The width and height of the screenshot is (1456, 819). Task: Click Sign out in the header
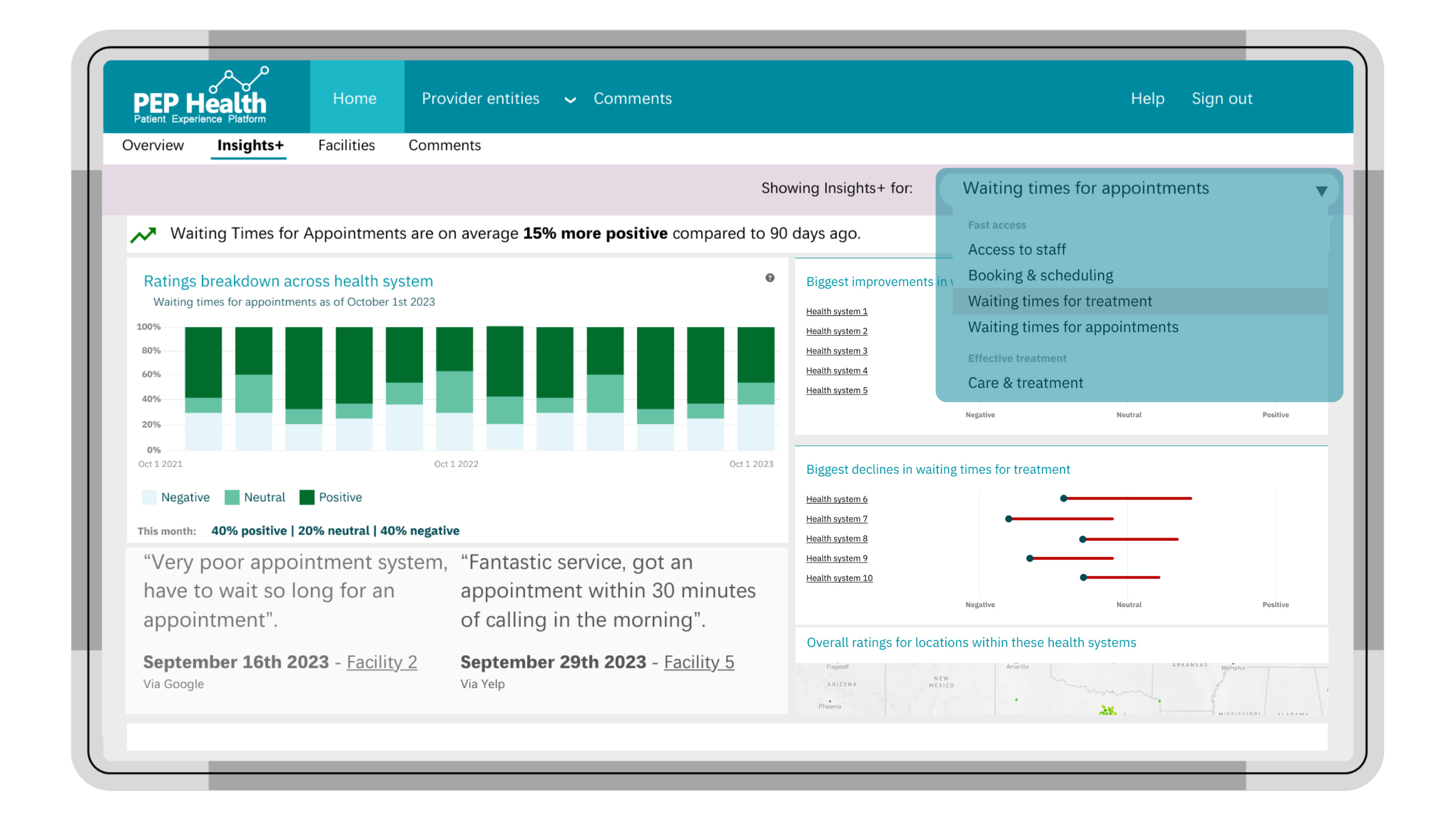coord(1222,98)
